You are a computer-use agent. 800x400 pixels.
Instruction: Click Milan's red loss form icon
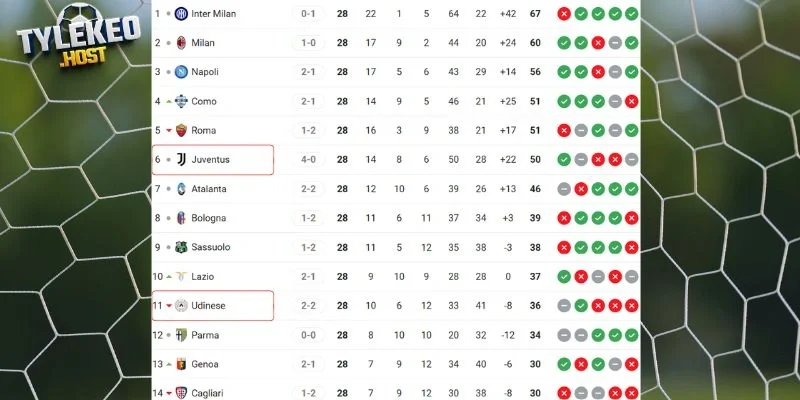pos(598,43)
